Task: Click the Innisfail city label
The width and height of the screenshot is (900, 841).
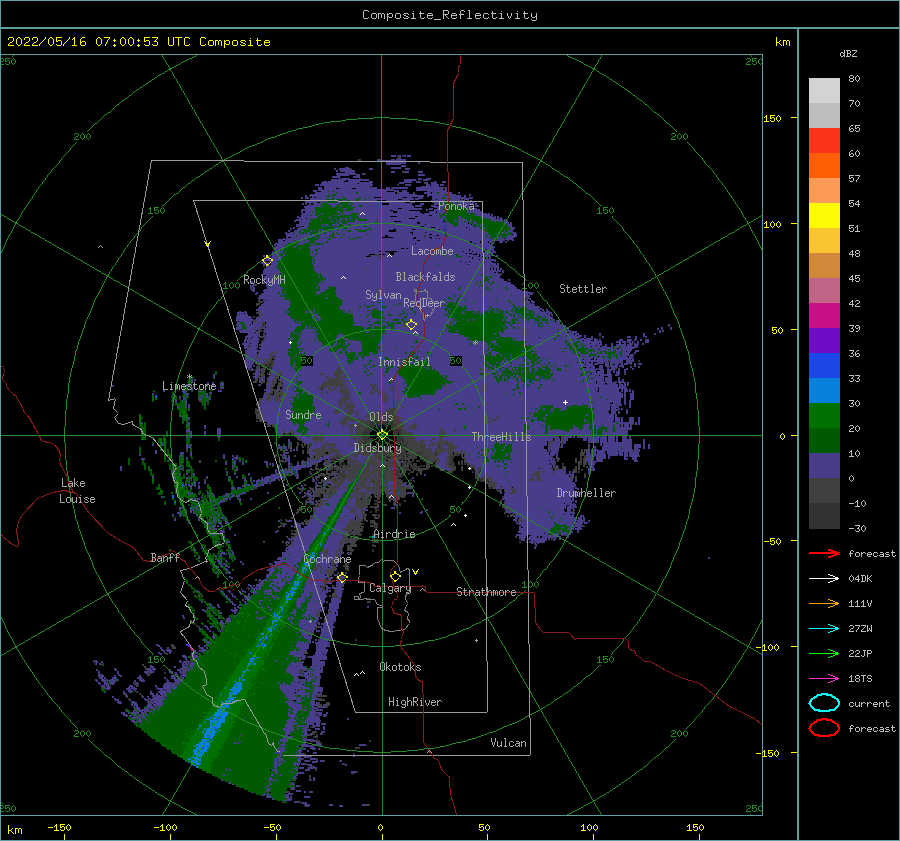Action: pos(404,362)
